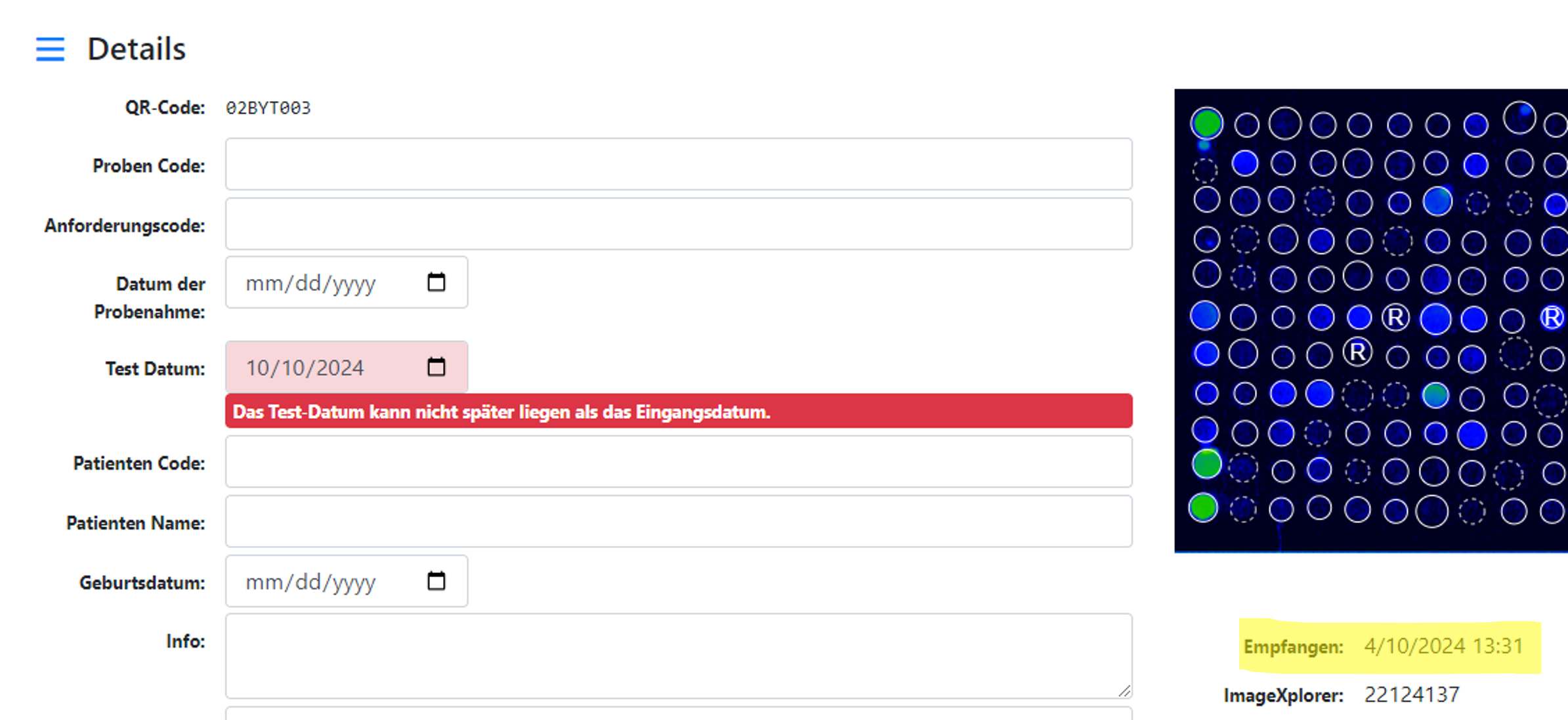Click into the Info text area
The height and width of the screenshot is (720, 1568).
[x=678, y=656]
